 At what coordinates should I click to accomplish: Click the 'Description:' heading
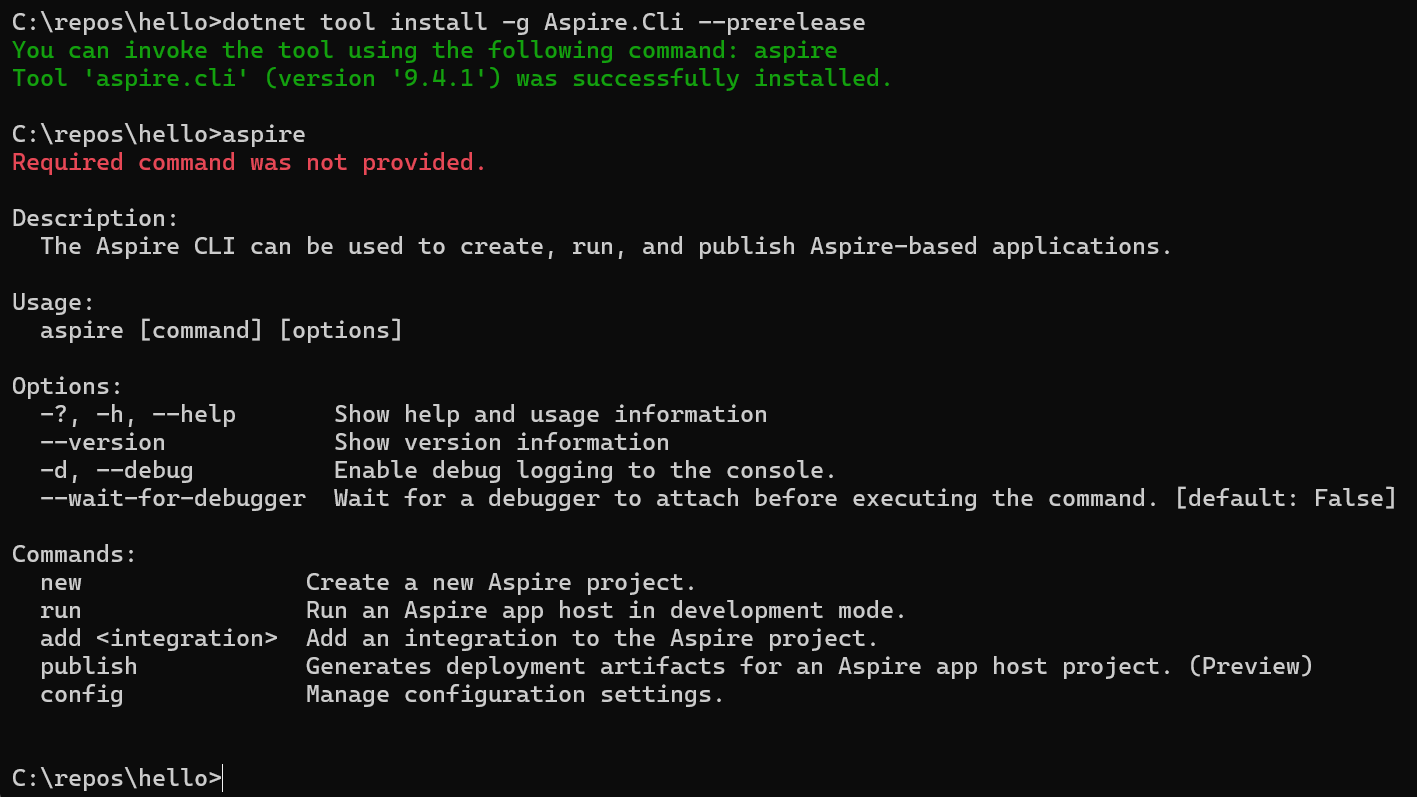click(95, 219)
